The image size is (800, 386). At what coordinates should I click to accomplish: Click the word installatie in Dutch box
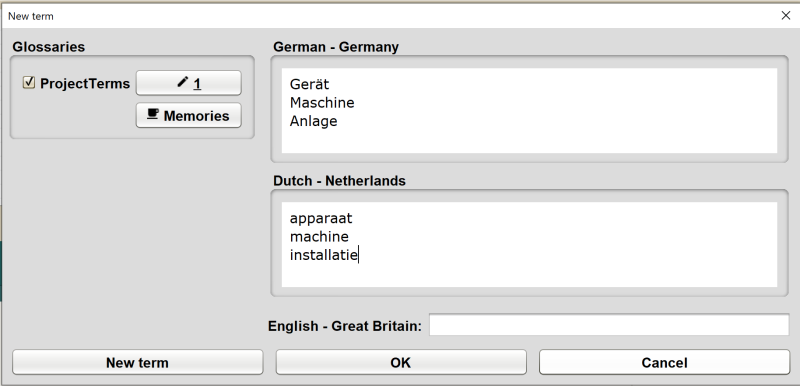(323, 255)
